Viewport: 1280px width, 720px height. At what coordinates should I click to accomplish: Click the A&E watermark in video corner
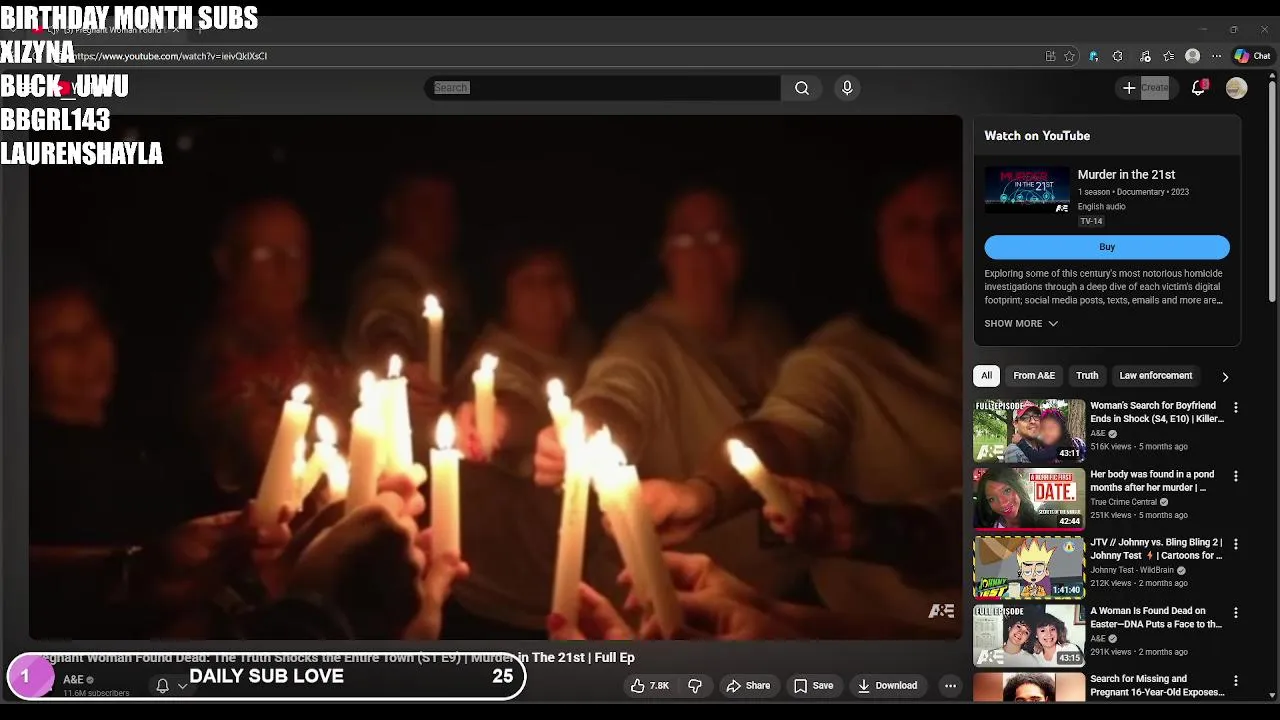(941, 611)
